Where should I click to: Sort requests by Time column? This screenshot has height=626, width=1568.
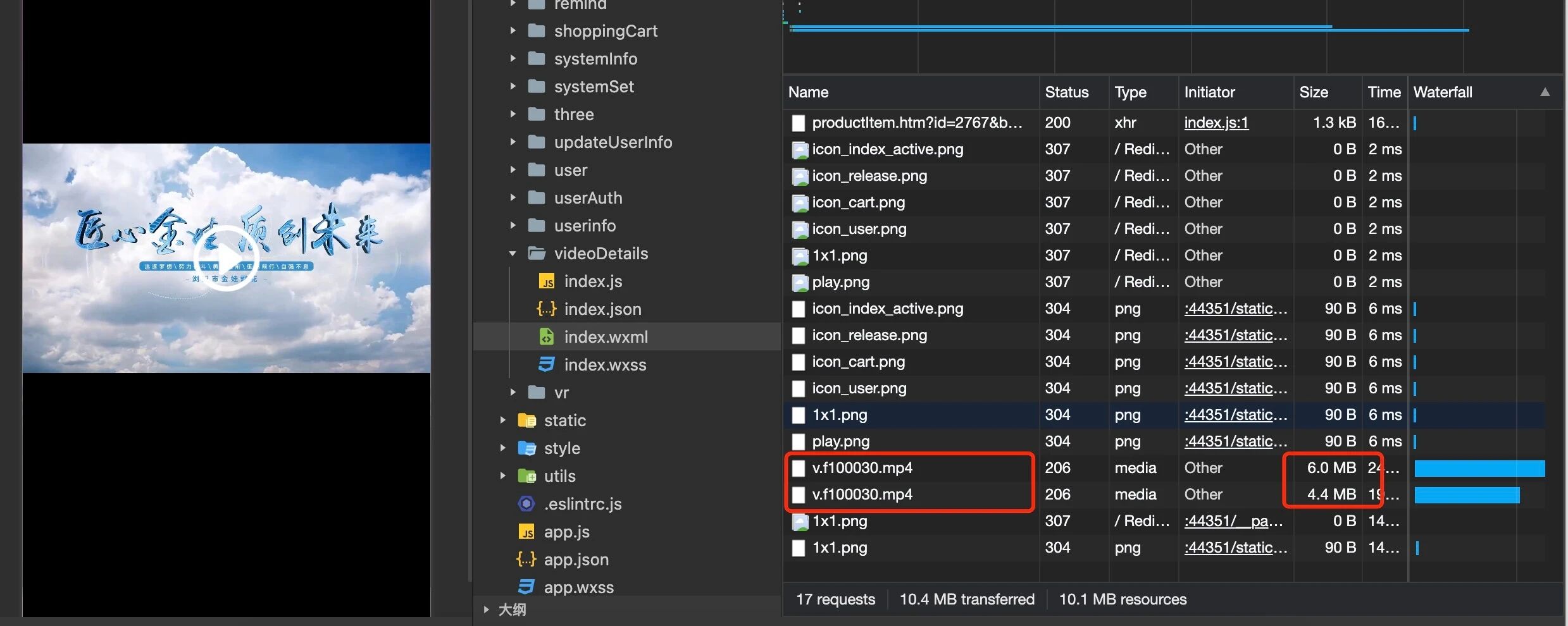point(1384,92)
